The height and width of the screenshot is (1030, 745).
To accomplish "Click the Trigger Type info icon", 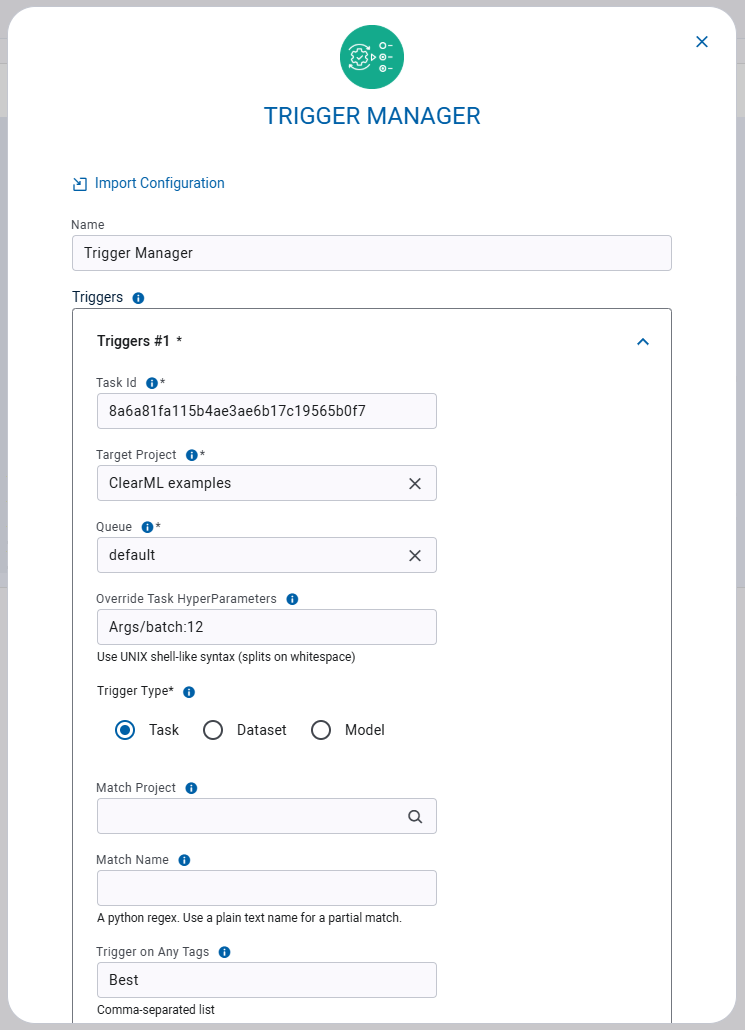I will tap(191, 690).
